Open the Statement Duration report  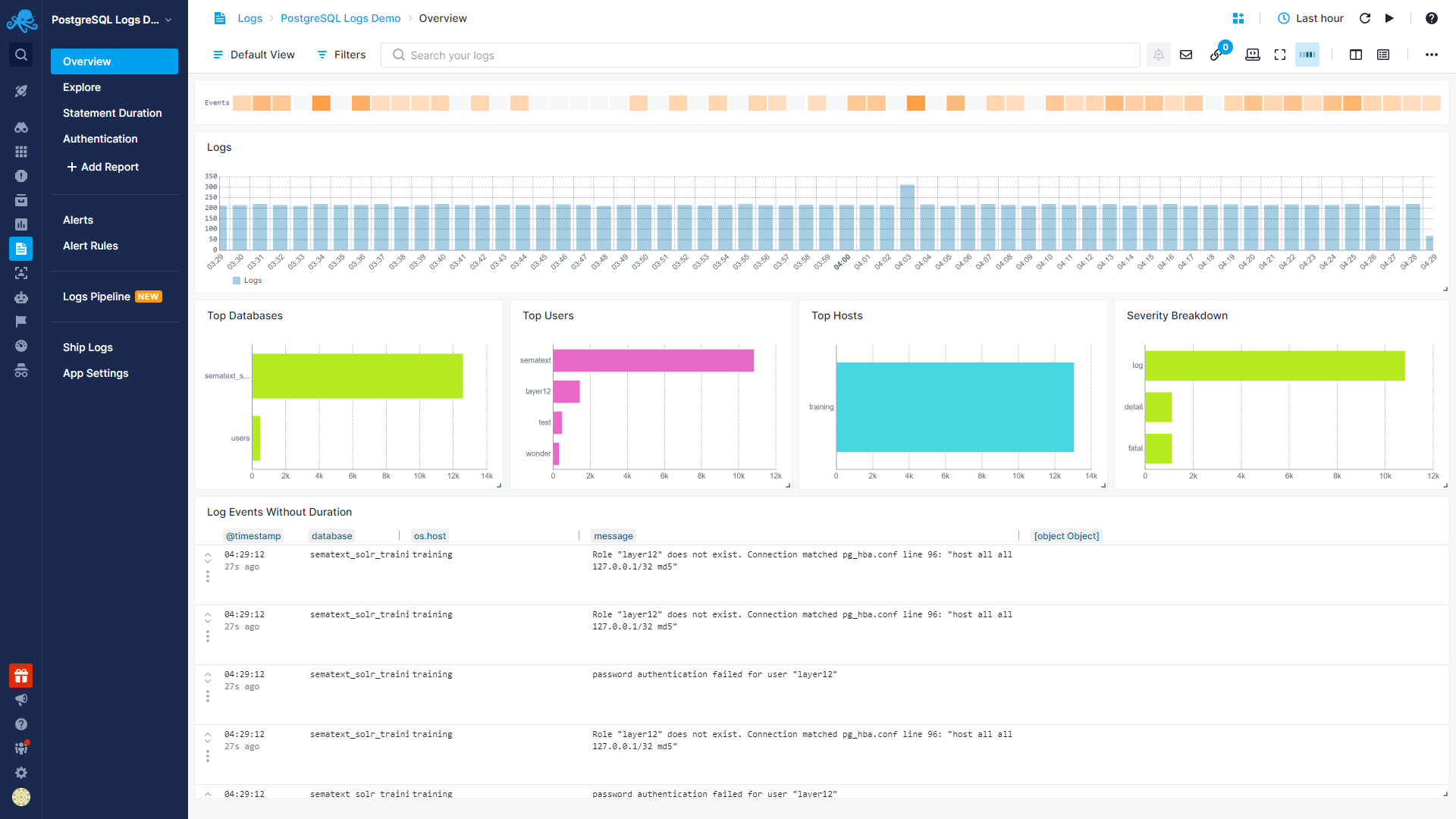click(x=112, y=113)
